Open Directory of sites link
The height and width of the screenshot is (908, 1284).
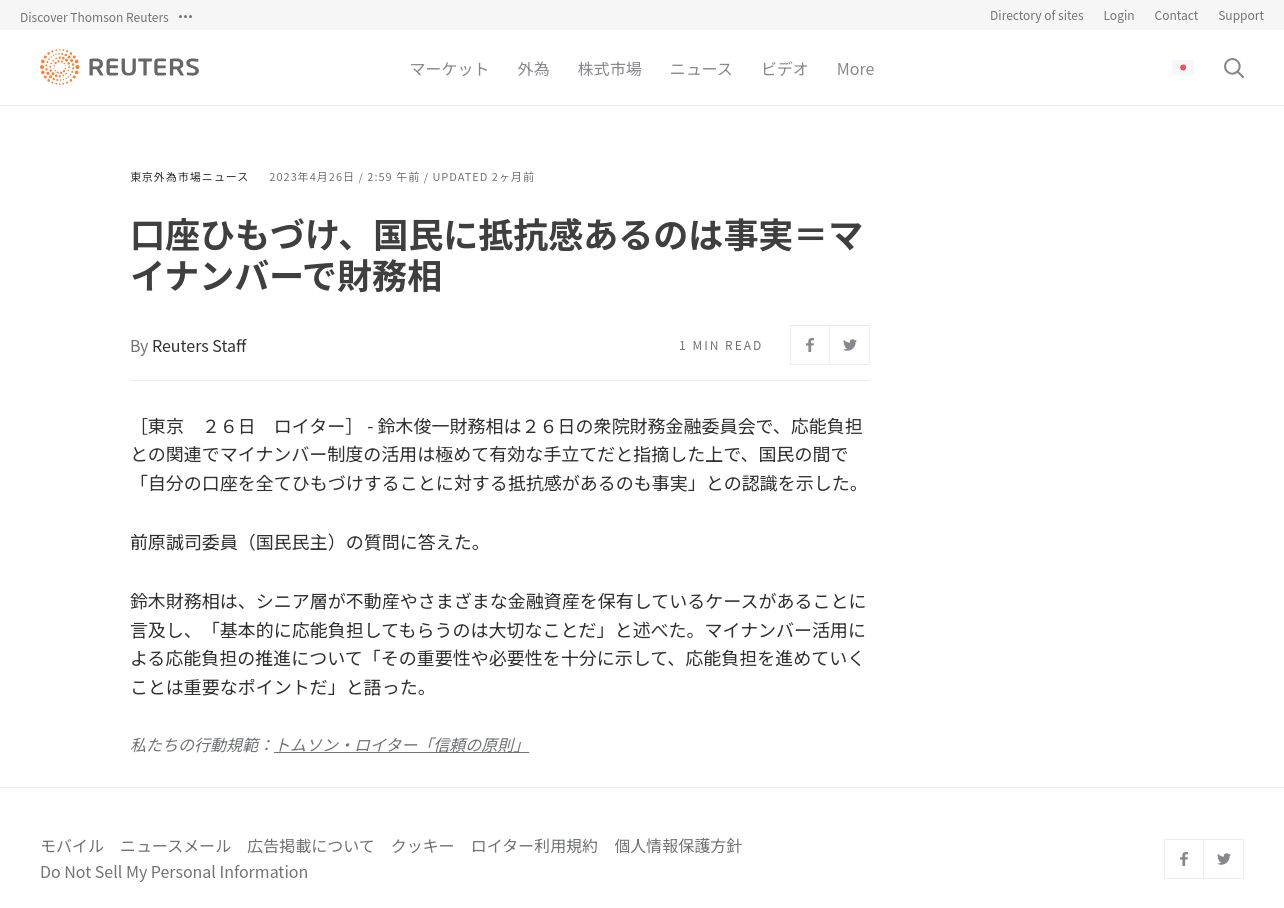click(x=1036, y=15)
